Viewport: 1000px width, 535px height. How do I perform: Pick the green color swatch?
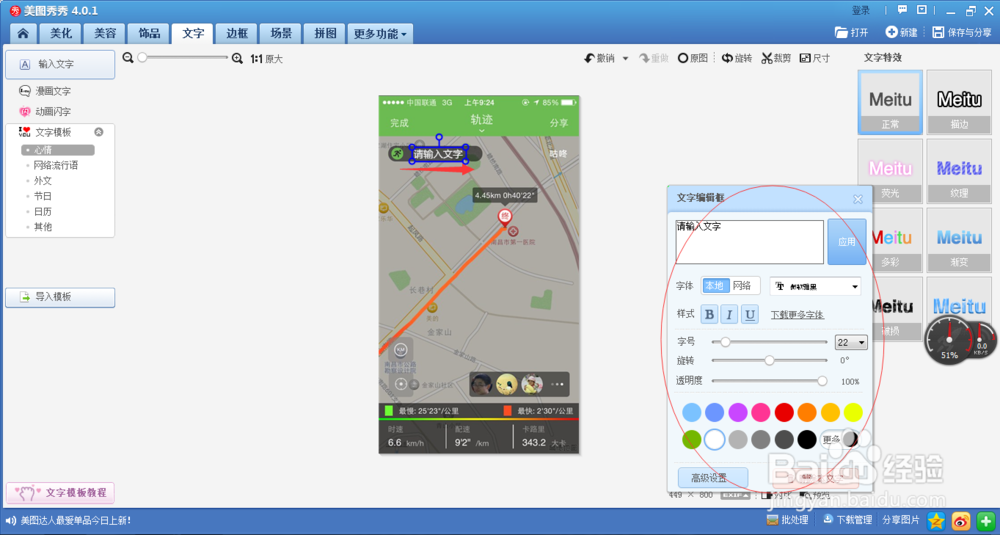click(x=692, y=439)
